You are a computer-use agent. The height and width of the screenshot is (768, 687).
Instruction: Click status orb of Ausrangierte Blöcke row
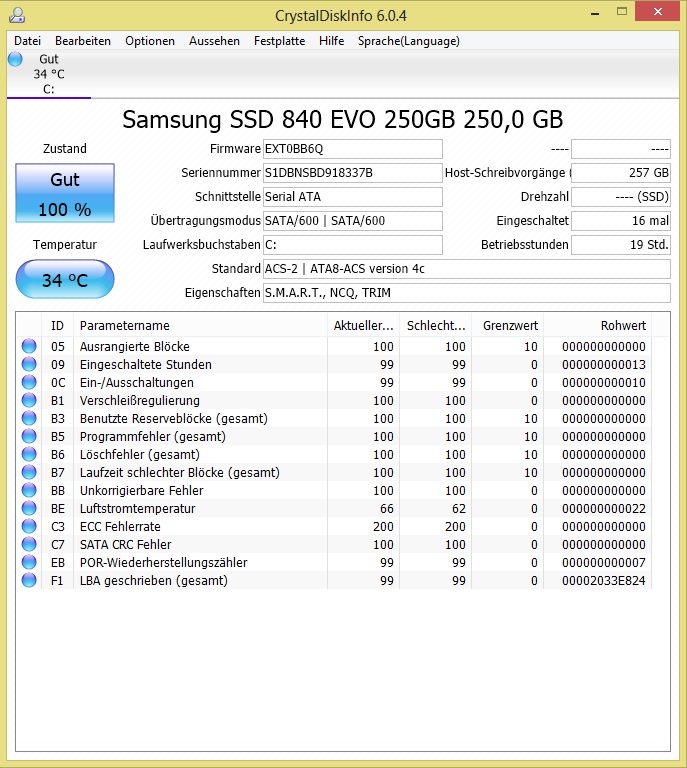pos(29,346)
